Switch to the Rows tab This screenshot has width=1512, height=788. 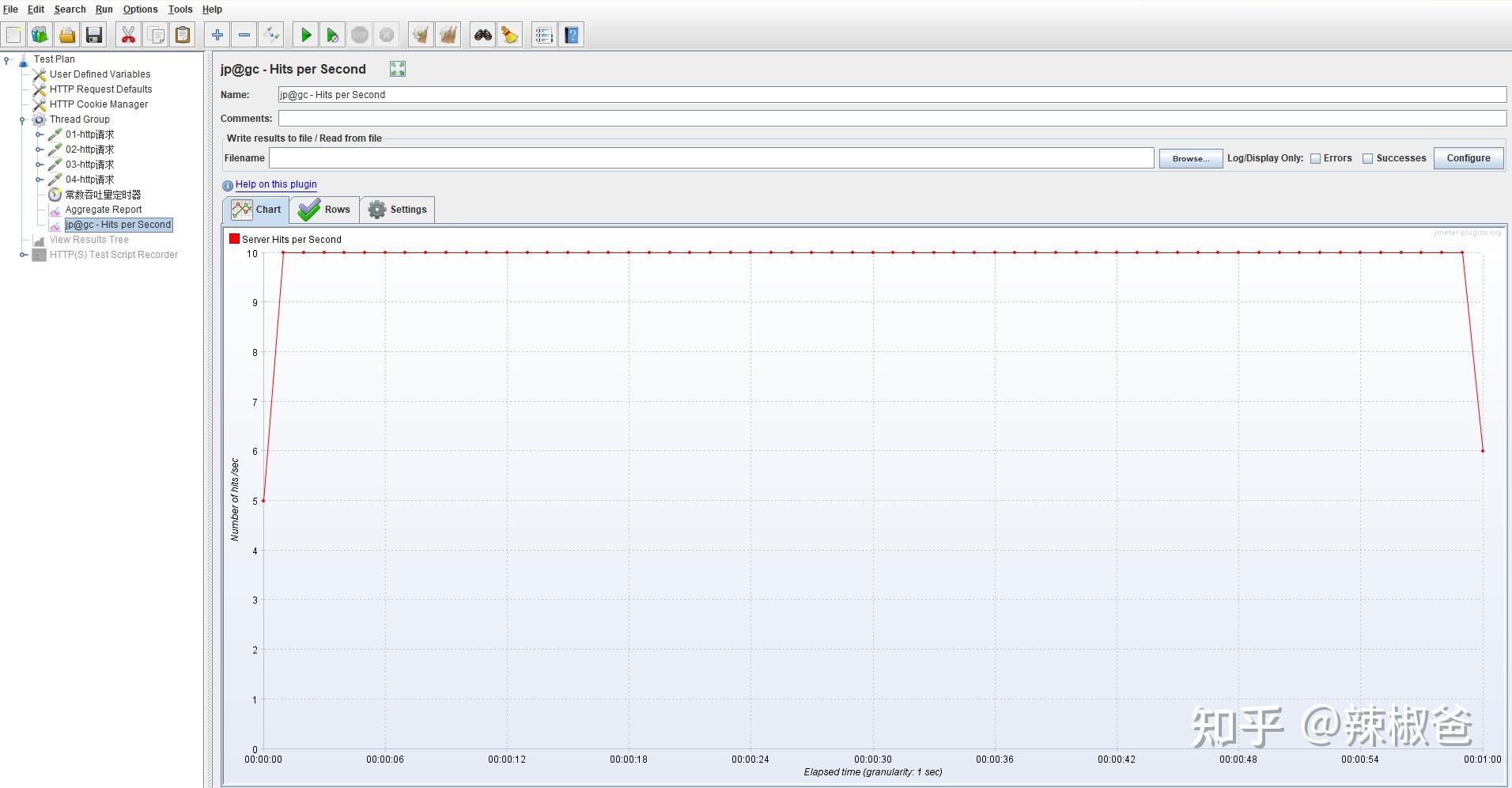(x=324, y=209)
